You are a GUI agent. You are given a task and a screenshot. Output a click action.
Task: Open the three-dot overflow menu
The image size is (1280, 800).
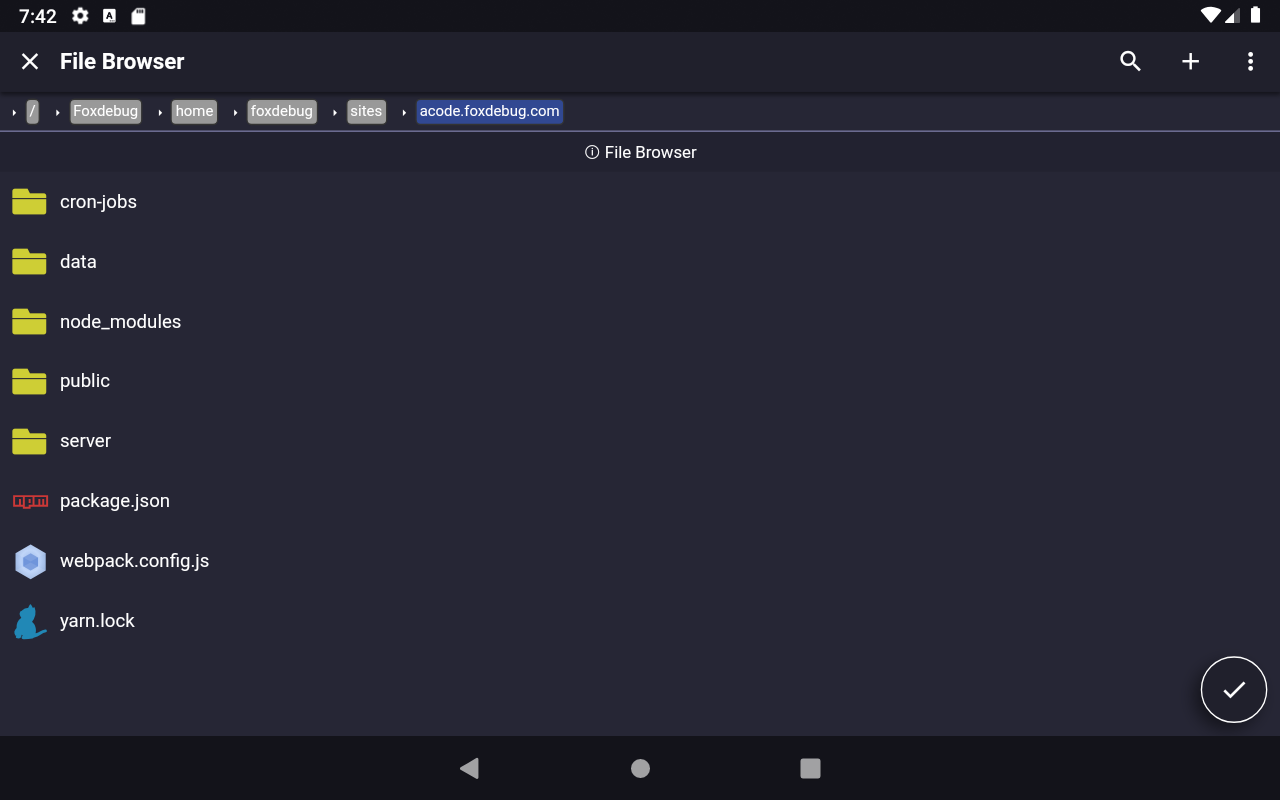[1250, 61]
